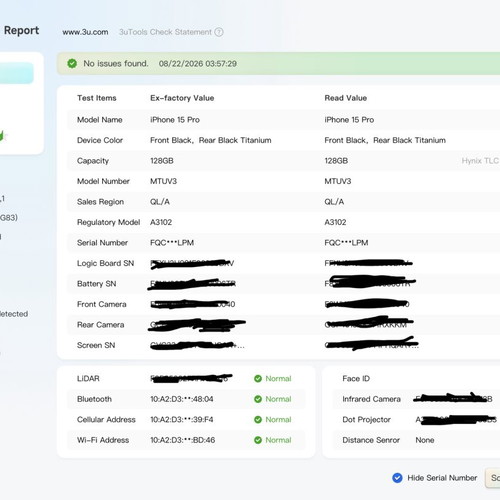Click the teal highlighted button in left panel
This screenshot has width=500, height=500.
click(x=16, y=73)
